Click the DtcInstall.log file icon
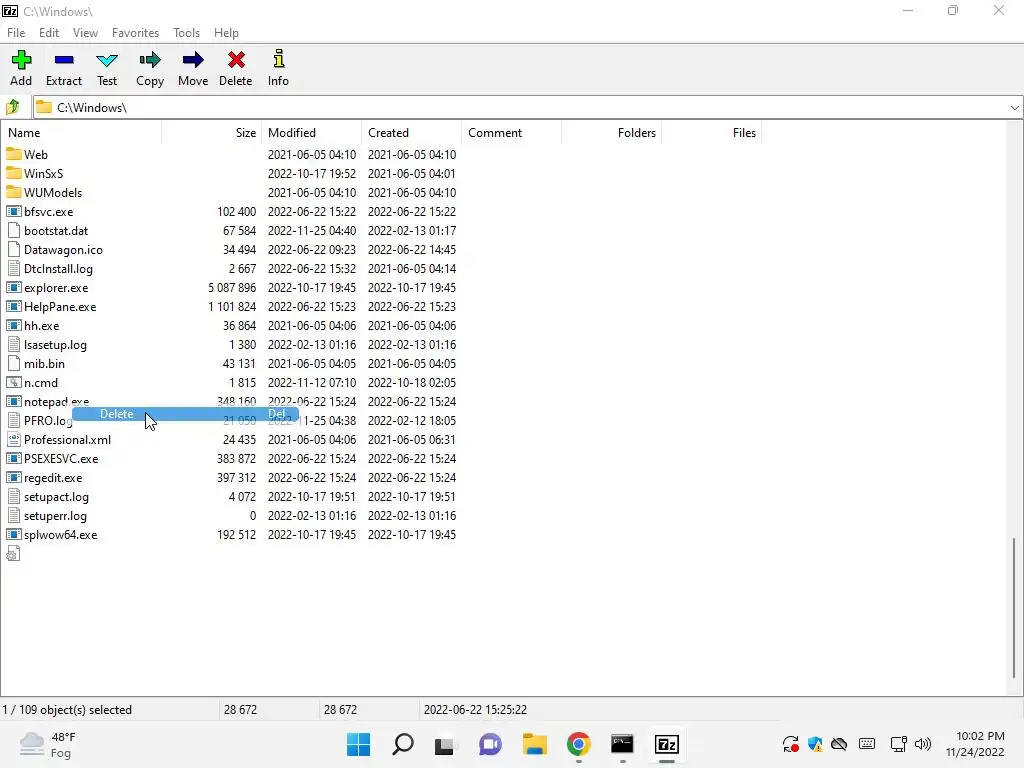 [x=14, y=268]
